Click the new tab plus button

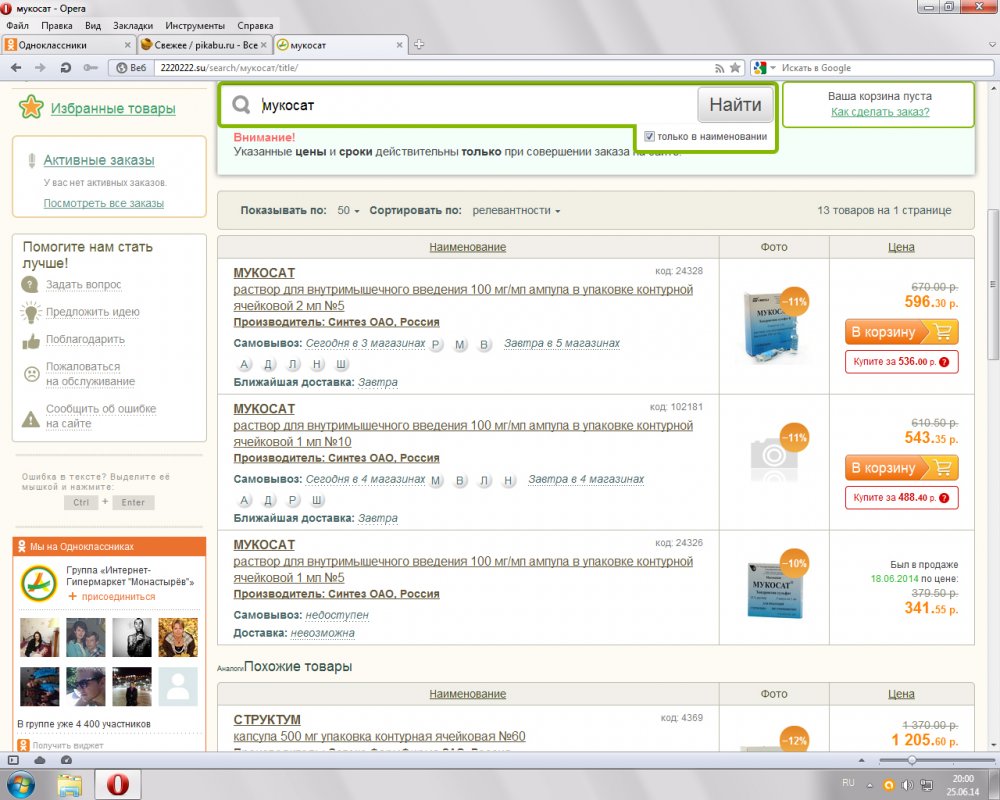[419, 45]
